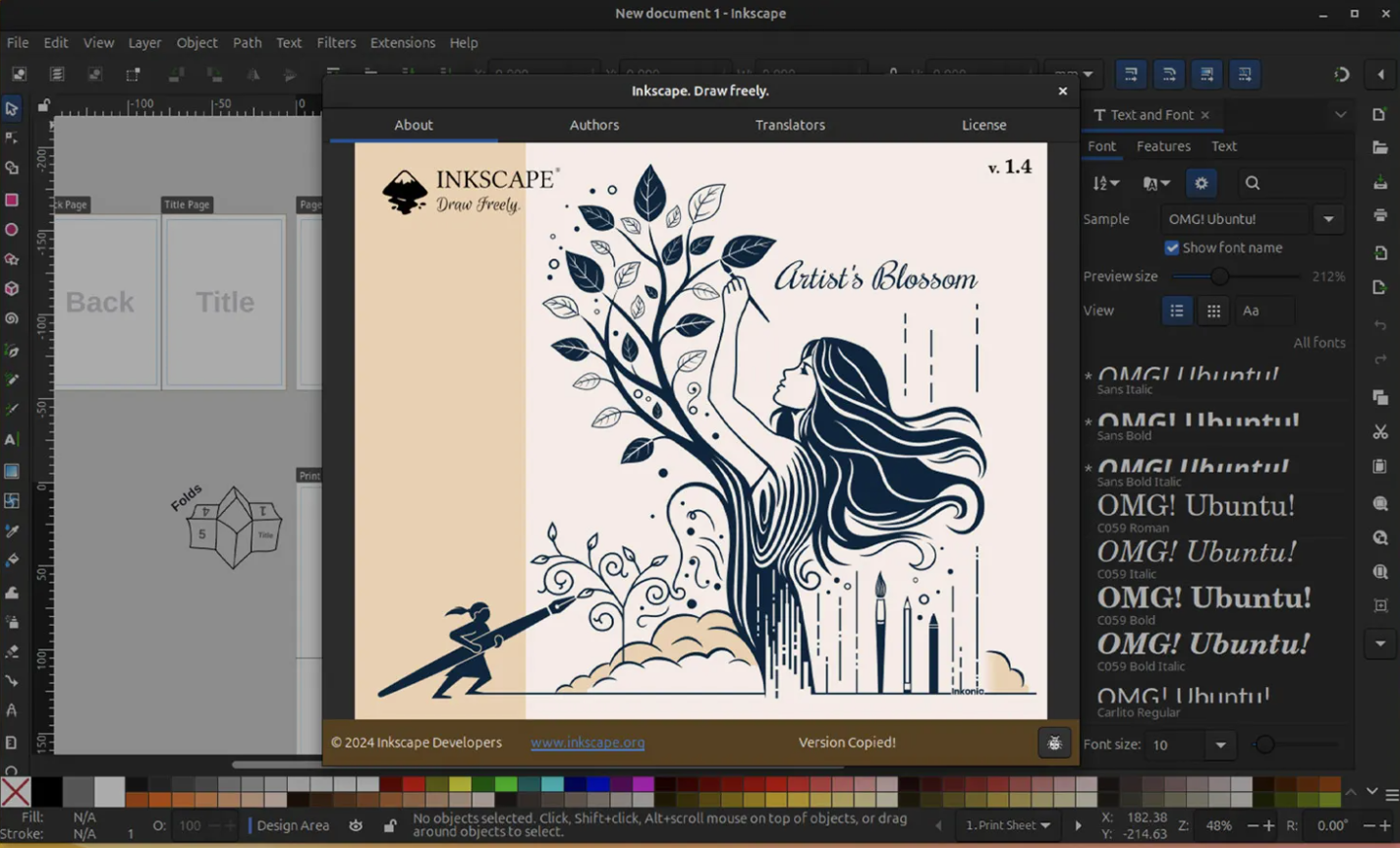The image size is (1400, 848).
Task: Expand the docked panel chevron menu
Action: pyautogui.click(x=1340, y=115)
